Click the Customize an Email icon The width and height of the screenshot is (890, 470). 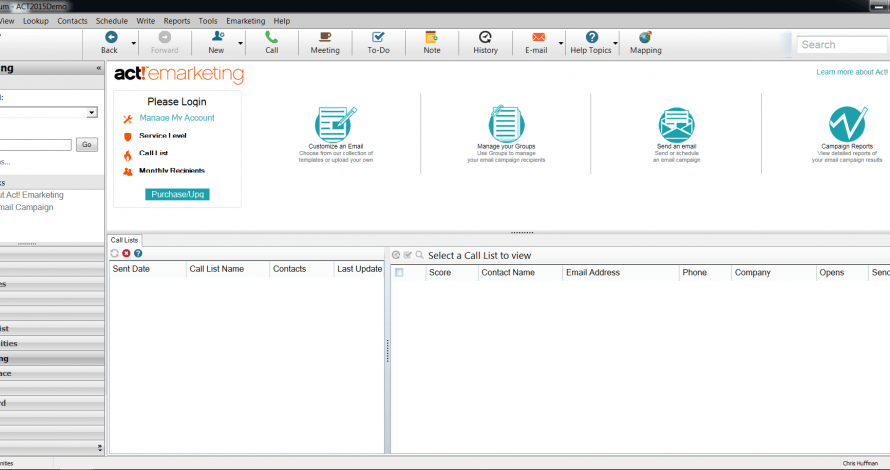[335, 124]
